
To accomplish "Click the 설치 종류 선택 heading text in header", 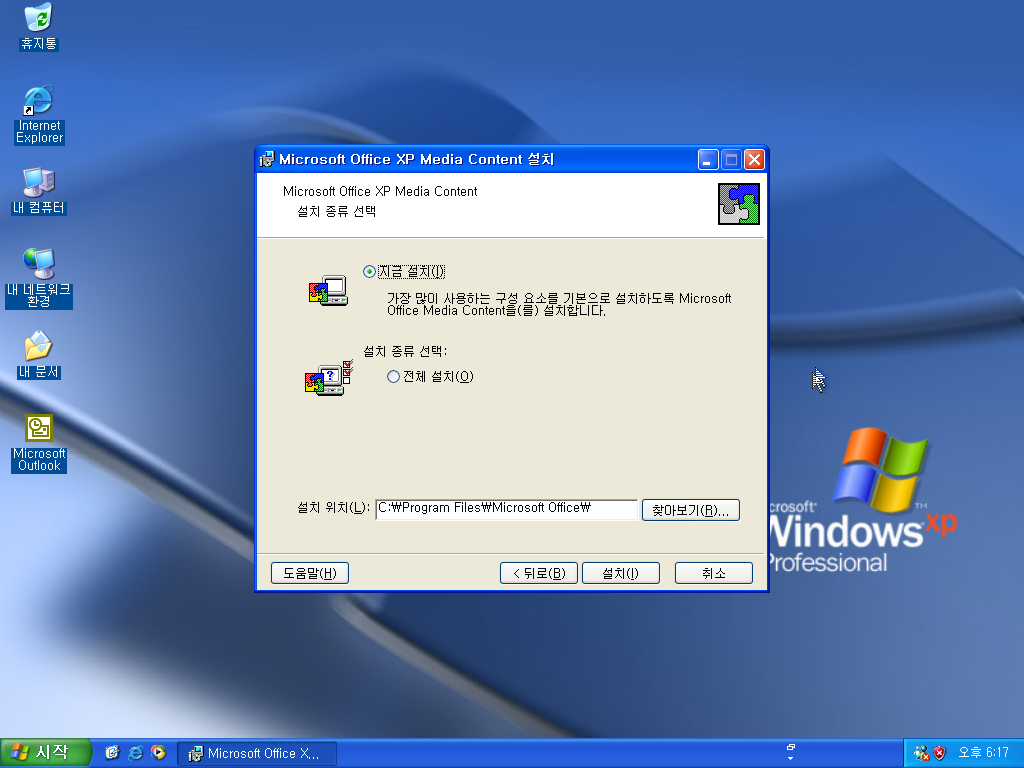I will tap(336, 212).
